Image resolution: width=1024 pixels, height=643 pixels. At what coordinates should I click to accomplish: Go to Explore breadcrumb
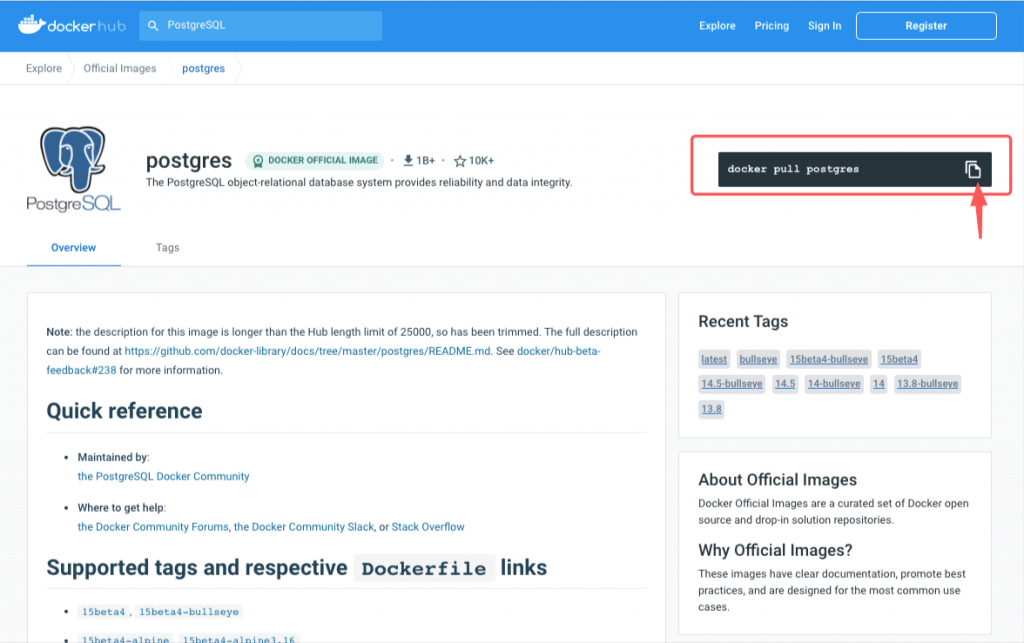[44, 69]
